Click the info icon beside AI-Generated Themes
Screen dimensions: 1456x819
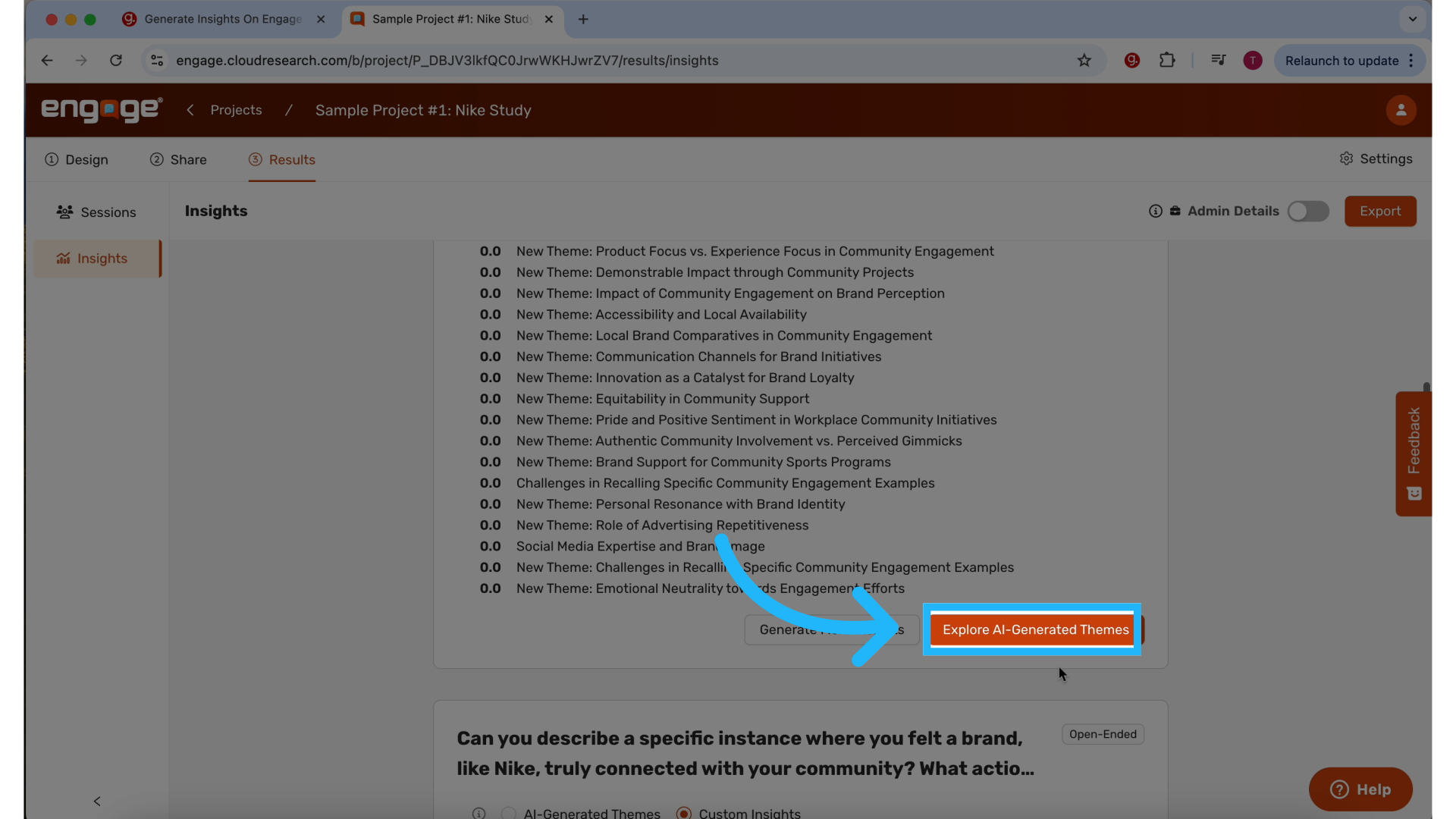coord(479,813)
